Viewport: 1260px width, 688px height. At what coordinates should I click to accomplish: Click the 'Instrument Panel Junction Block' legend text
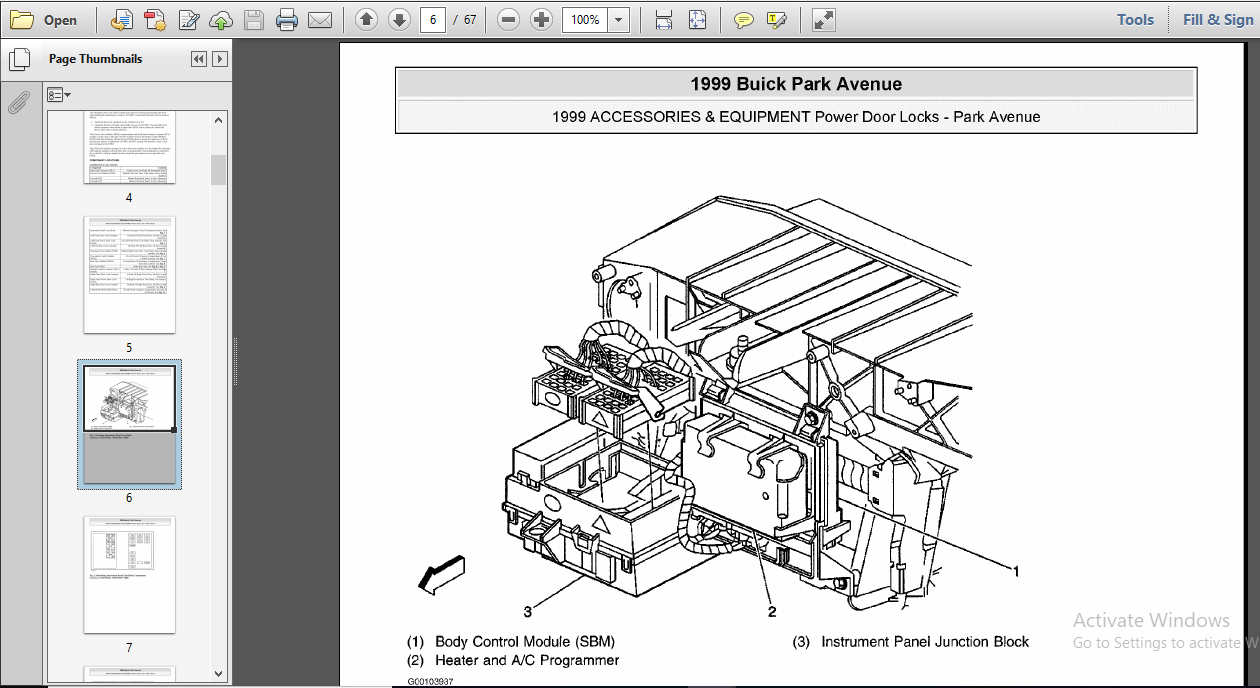(925, 641)
